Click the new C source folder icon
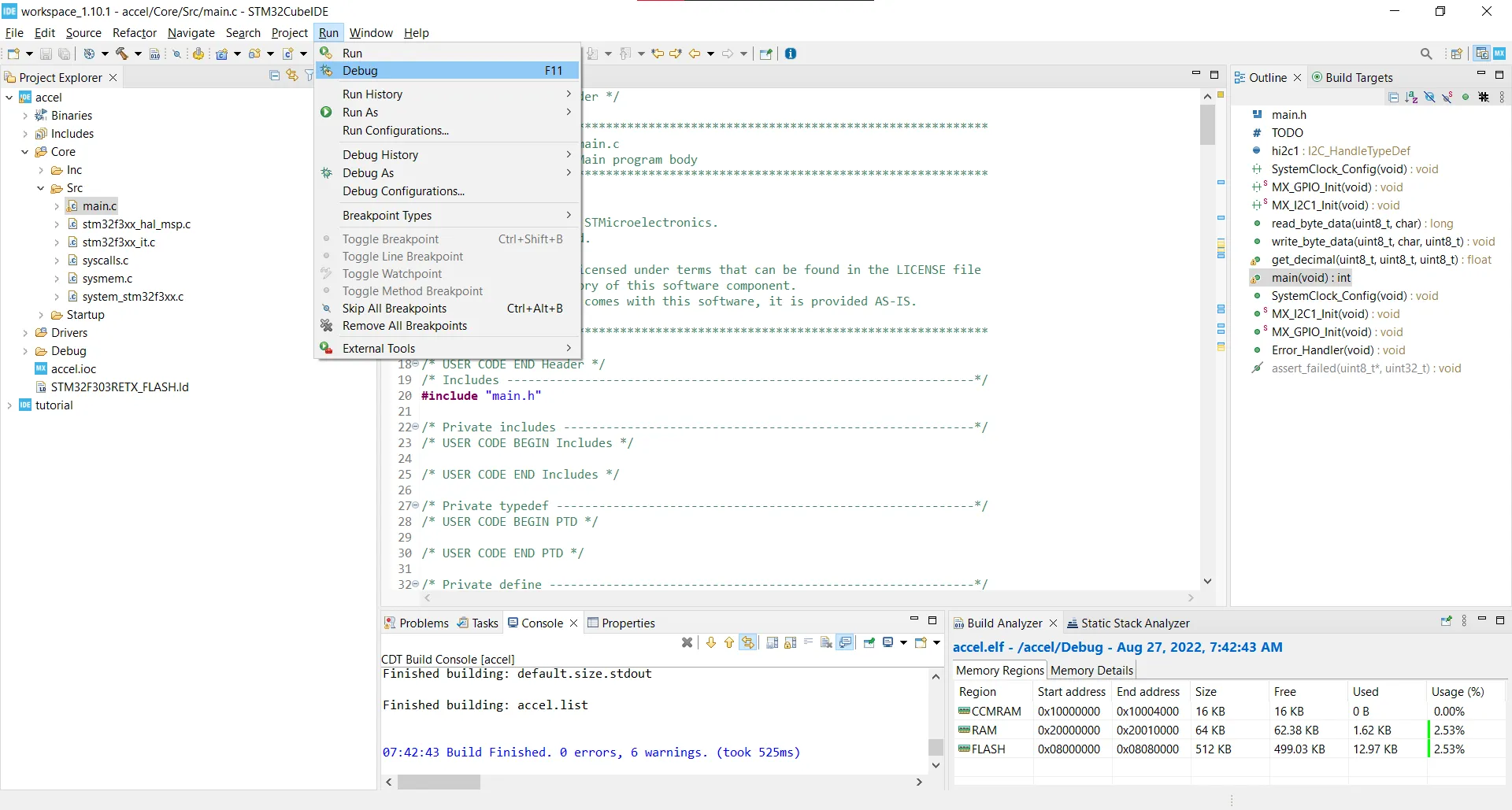This screenshot has height=810, width=1512. tap(254, 54)
